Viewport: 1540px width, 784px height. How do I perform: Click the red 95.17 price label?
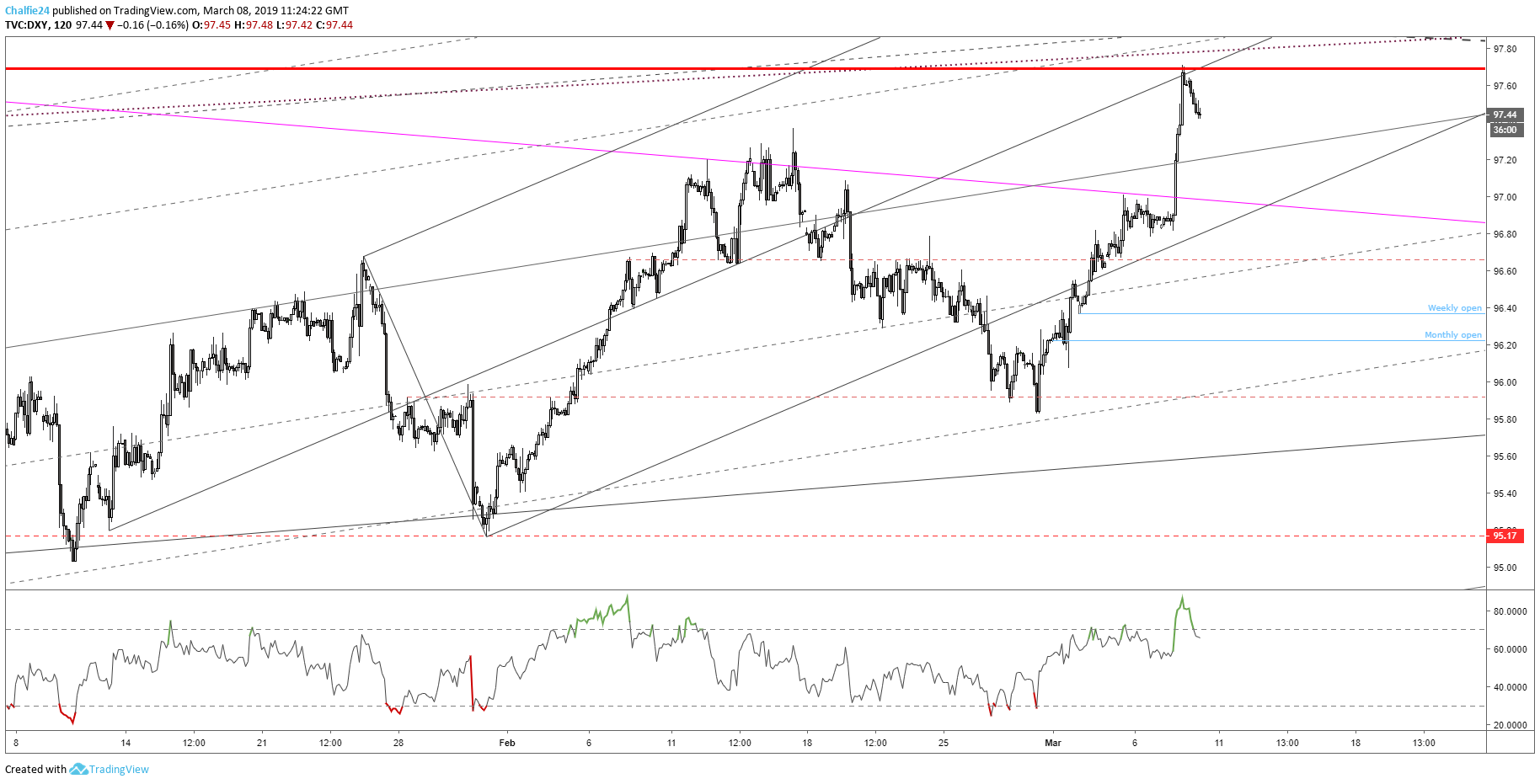click(x=1505, y=536)
